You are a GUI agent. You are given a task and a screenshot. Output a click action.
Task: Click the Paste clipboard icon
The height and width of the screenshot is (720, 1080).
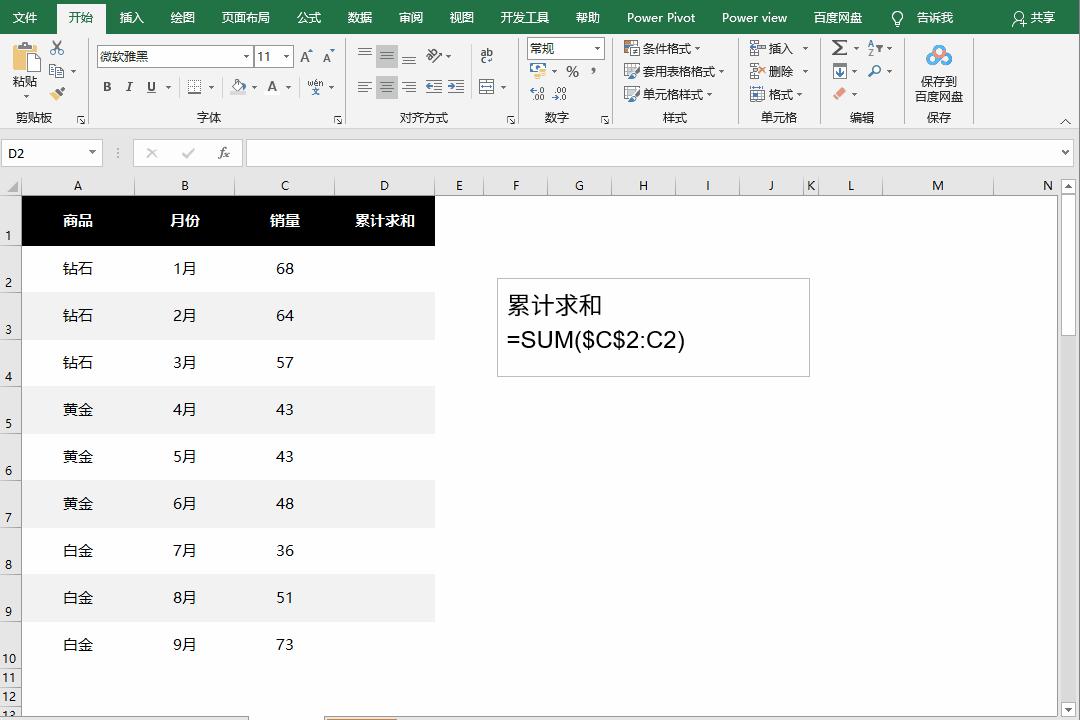tap(25, 58)
